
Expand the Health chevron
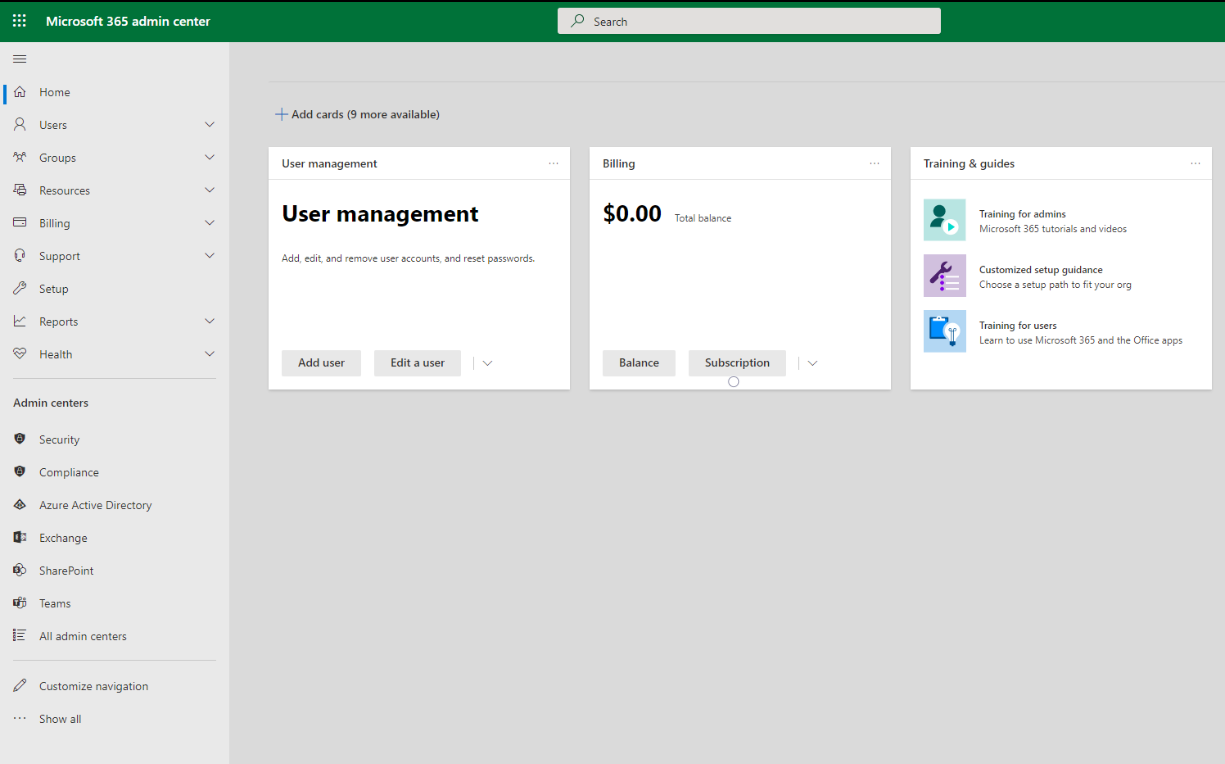[x=209, y=354]
